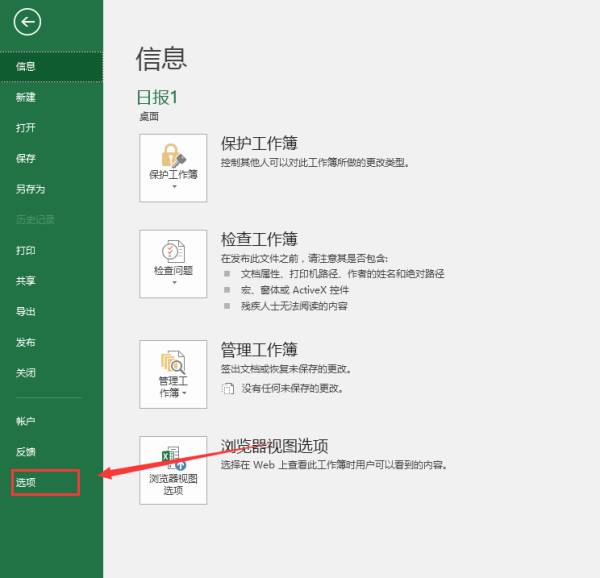Click the greyed 历史记录 sidebar item

point(51,220)
